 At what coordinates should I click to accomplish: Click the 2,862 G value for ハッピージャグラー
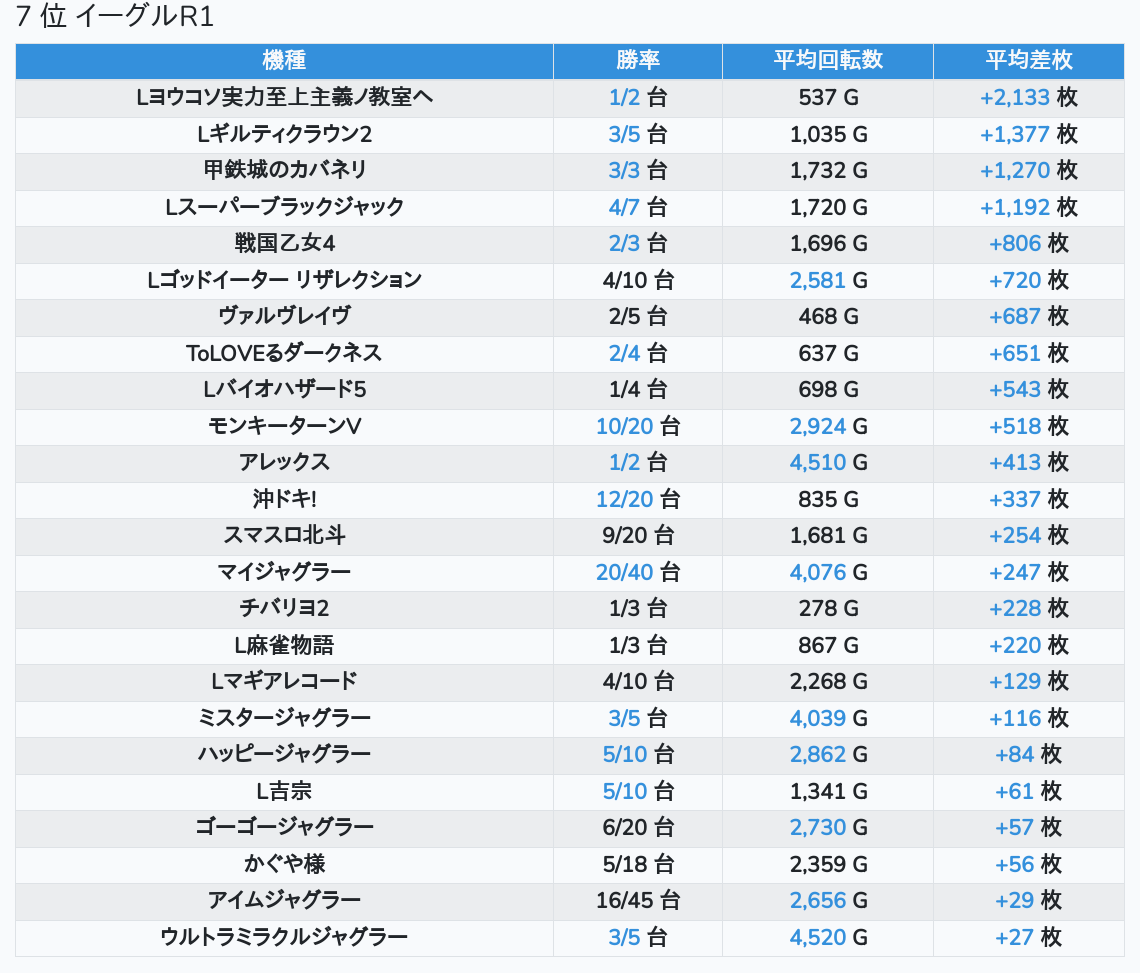point(828,755)
